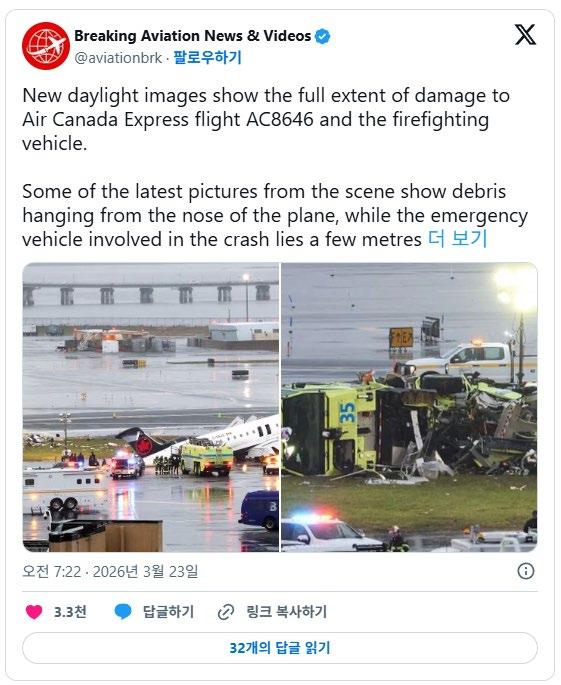
Task: Click the blue verified badge
Action: [323, 36]
